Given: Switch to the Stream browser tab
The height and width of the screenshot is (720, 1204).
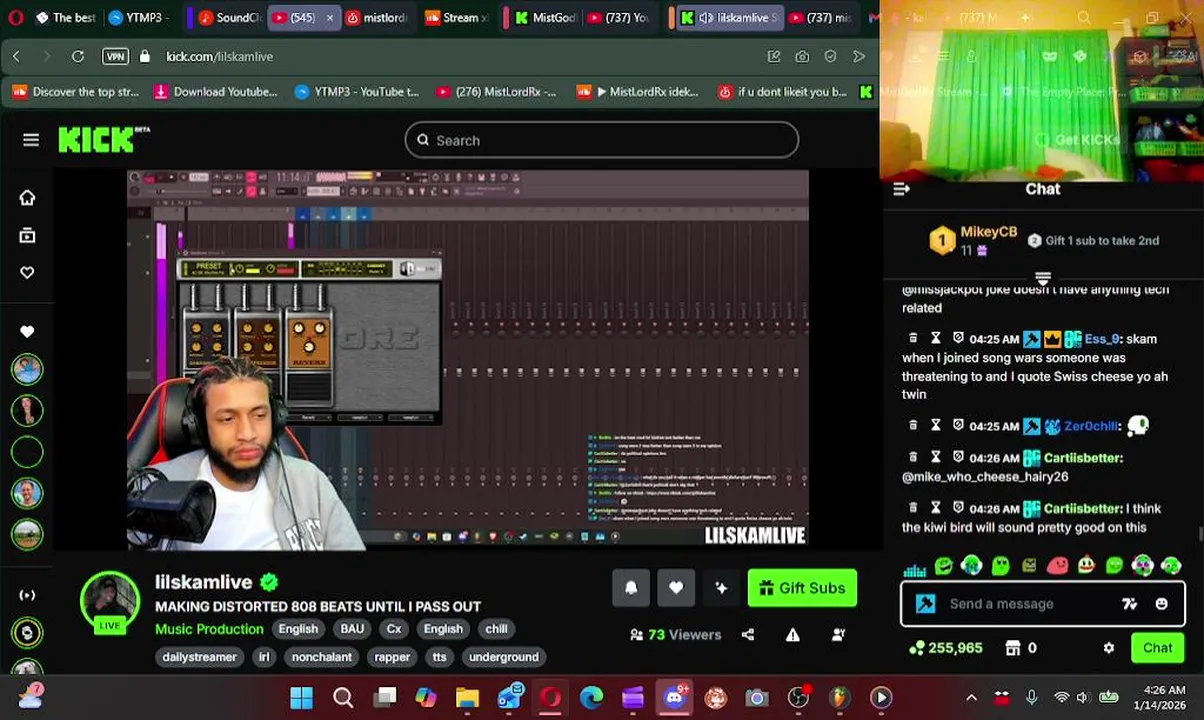Looking at the screenshot, I should (458, 17).
